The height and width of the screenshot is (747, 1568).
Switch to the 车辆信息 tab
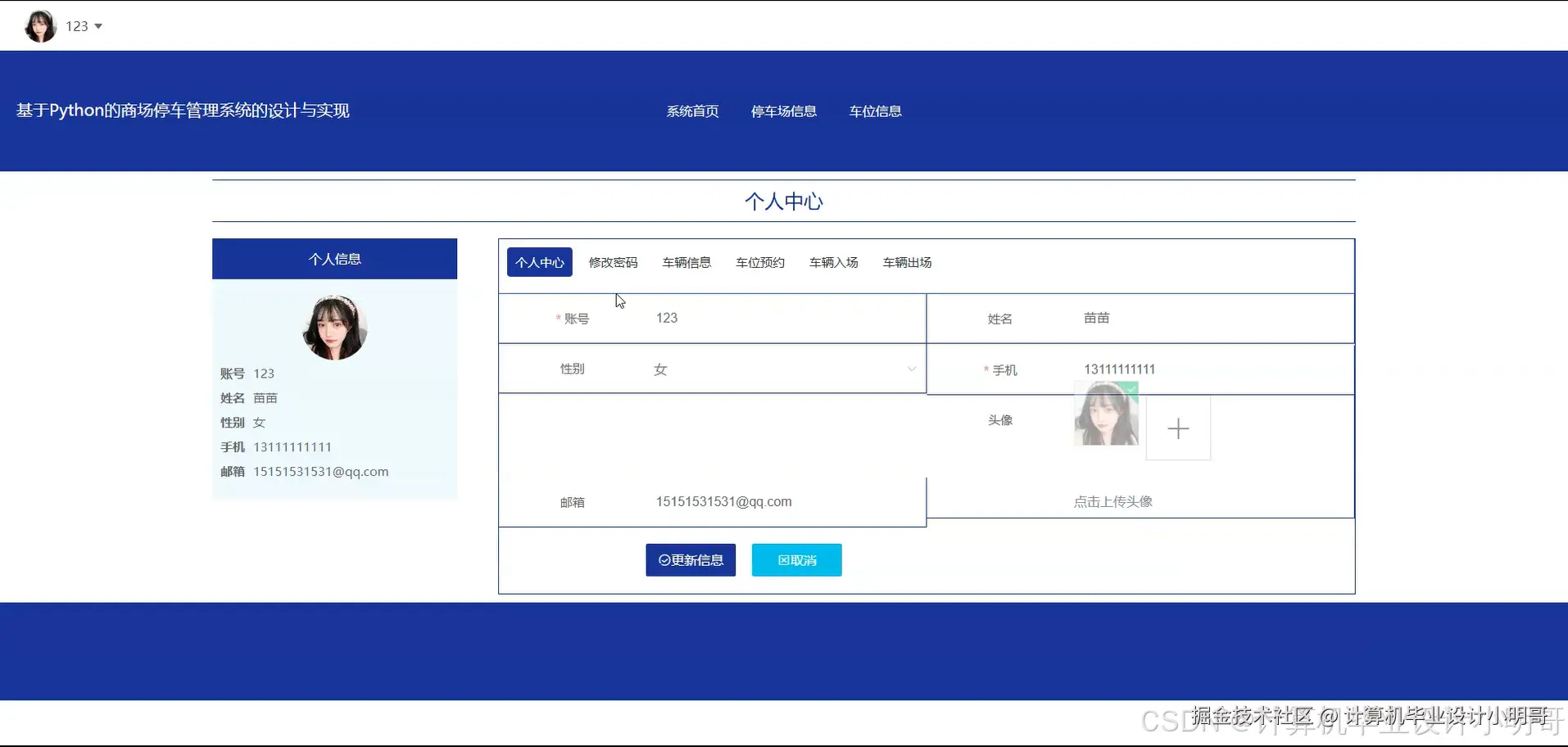click(686, 262)
